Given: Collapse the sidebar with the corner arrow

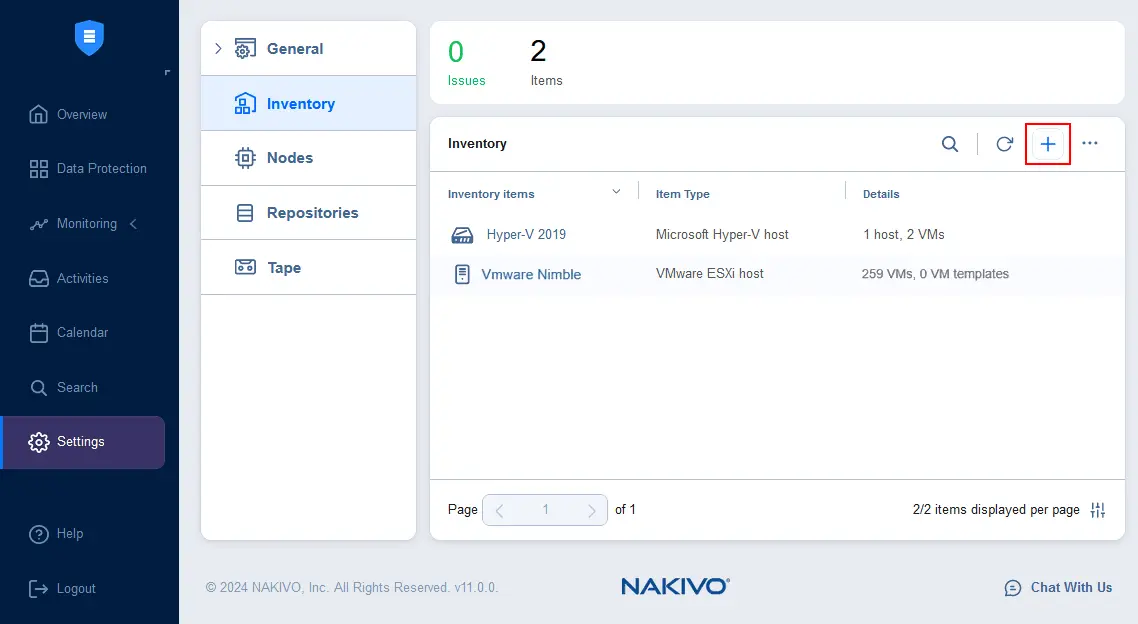Looking at the screenshot, I should click(x=167, y=73).
